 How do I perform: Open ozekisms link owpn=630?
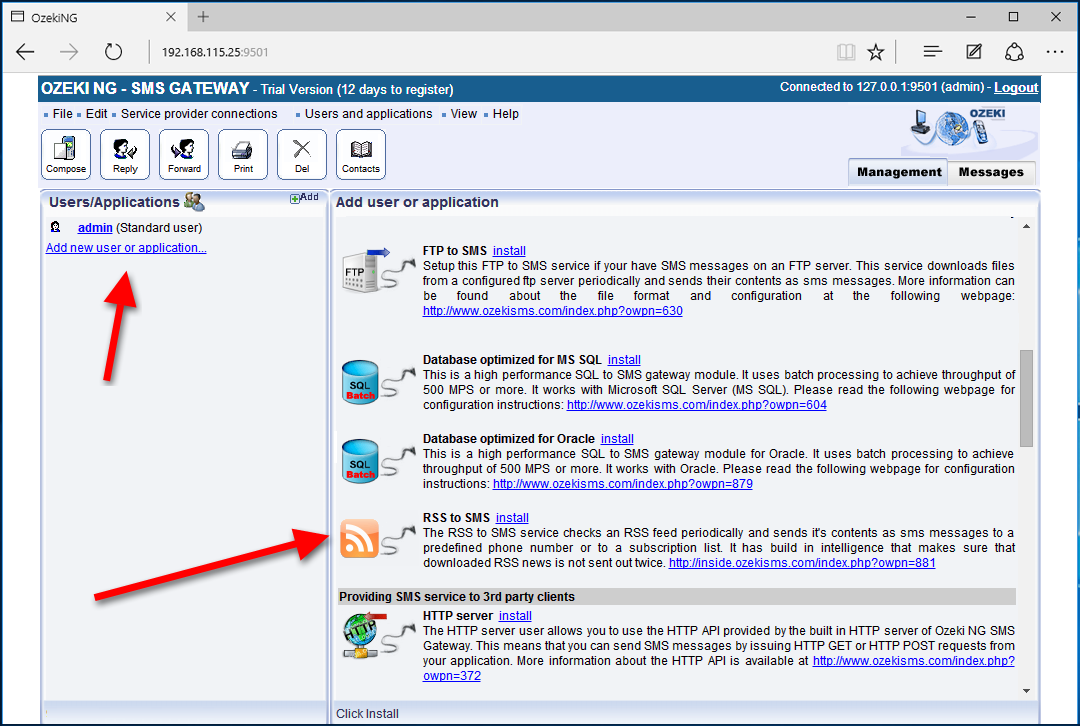pyautogui.click(x=552, y=311)
